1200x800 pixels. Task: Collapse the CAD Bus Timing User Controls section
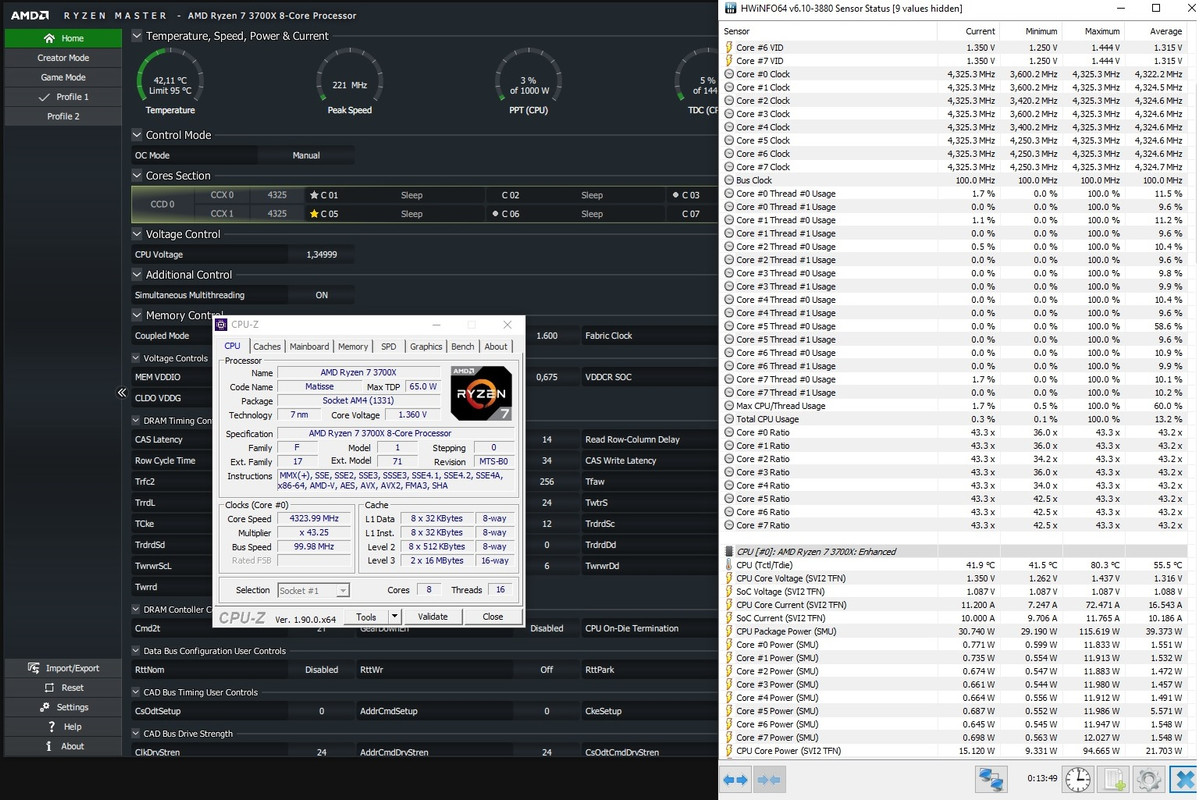[136, 692]
